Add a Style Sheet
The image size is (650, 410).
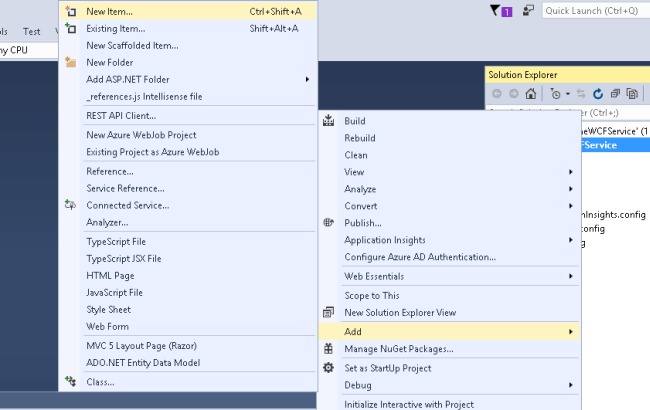tap(188, 310)
